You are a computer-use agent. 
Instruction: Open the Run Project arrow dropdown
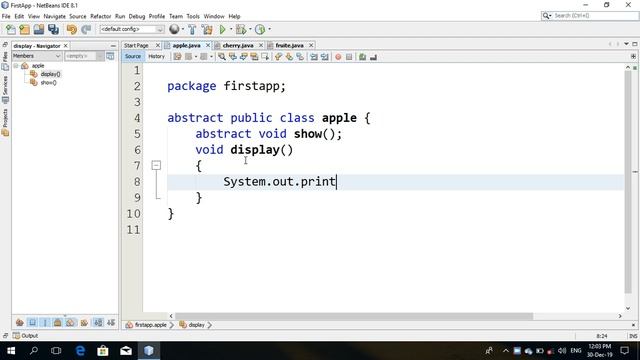tap(231, 29)
